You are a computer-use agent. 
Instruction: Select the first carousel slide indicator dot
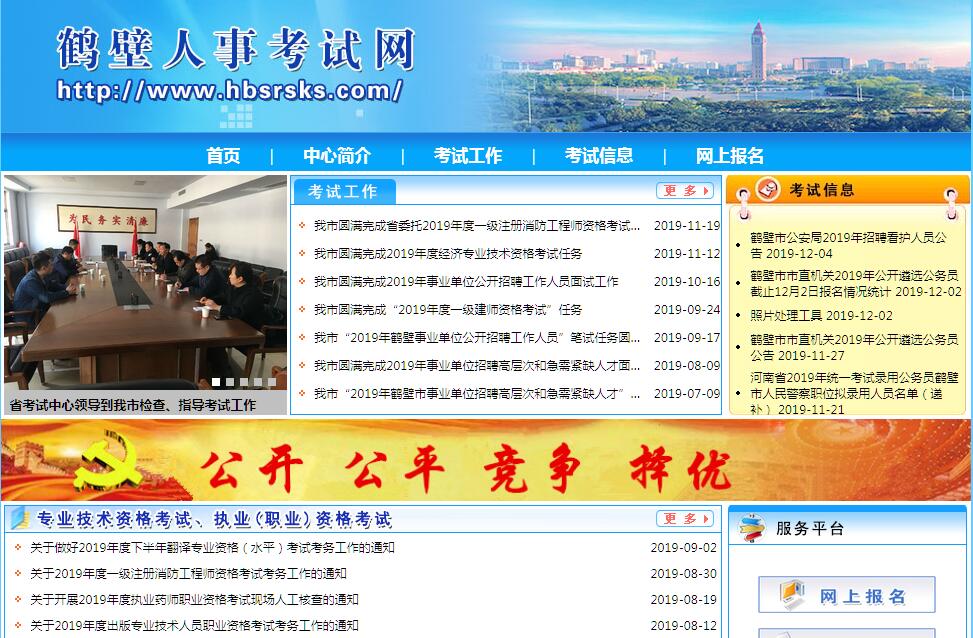(215, 382)
